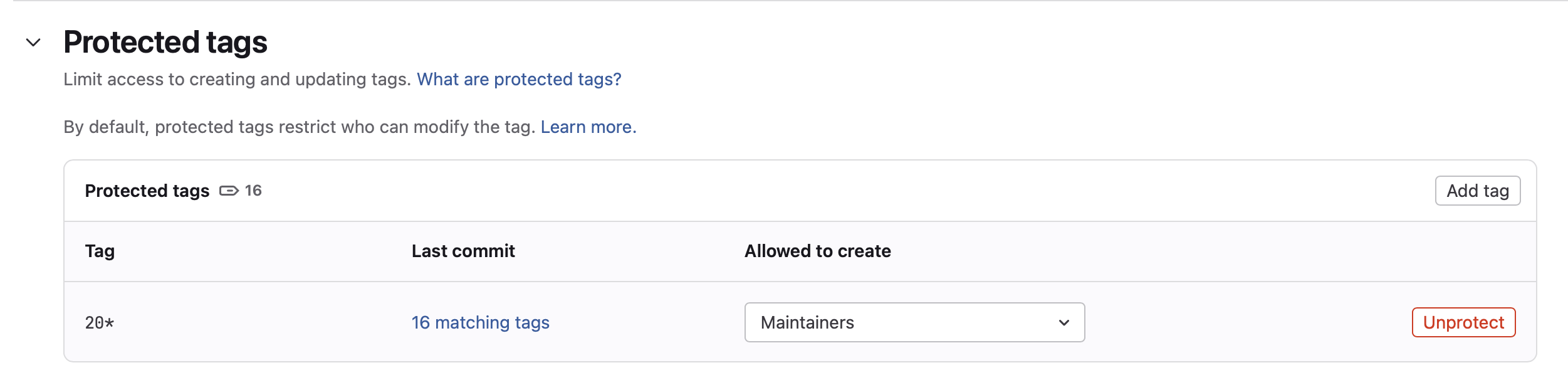Screen dimensions: 1568x380
Task: Select the "20*" tag pattern text
Action: point(100,323)
